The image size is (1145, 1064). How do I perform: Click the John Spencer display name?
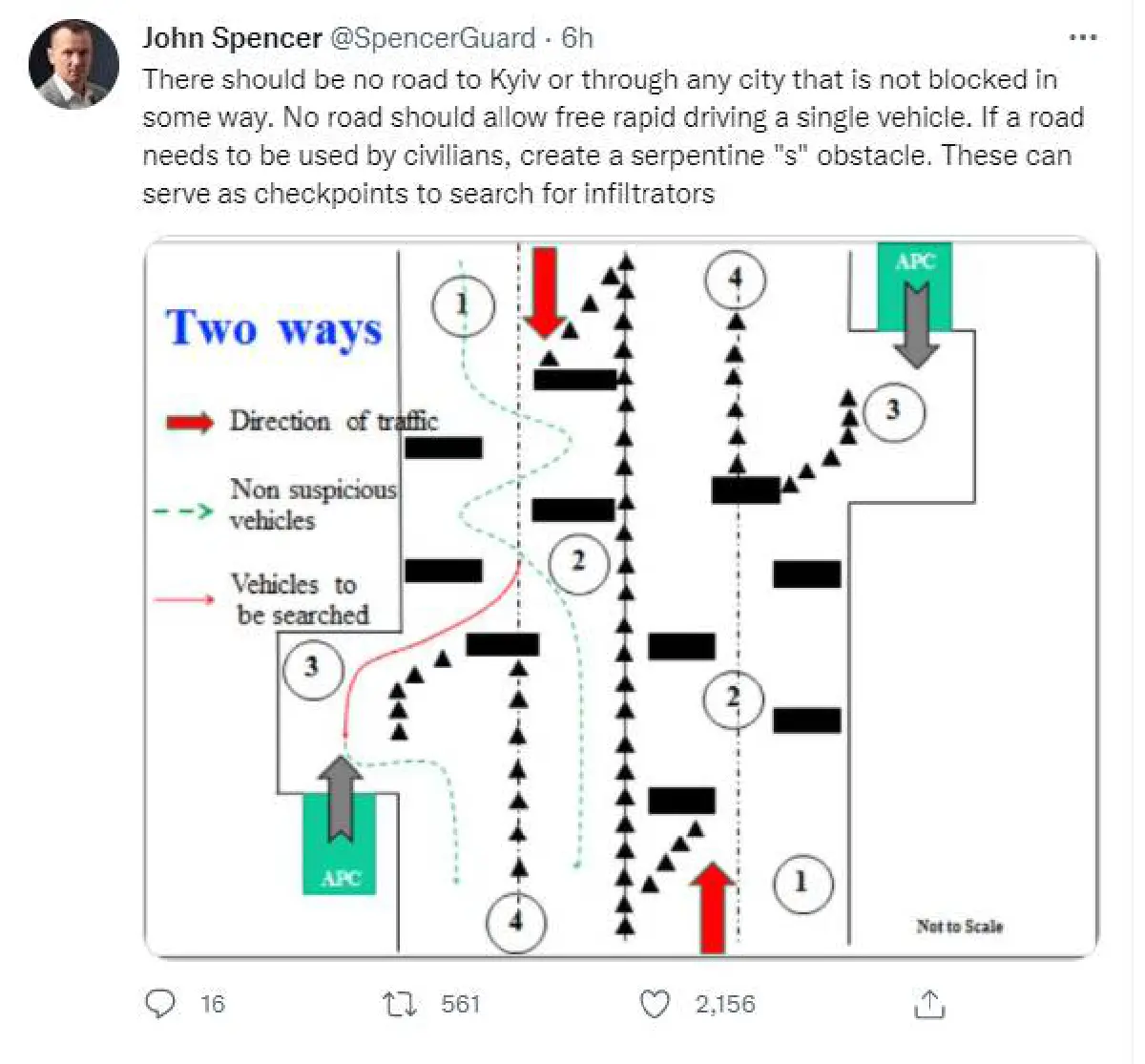click(x=232, y=38)
